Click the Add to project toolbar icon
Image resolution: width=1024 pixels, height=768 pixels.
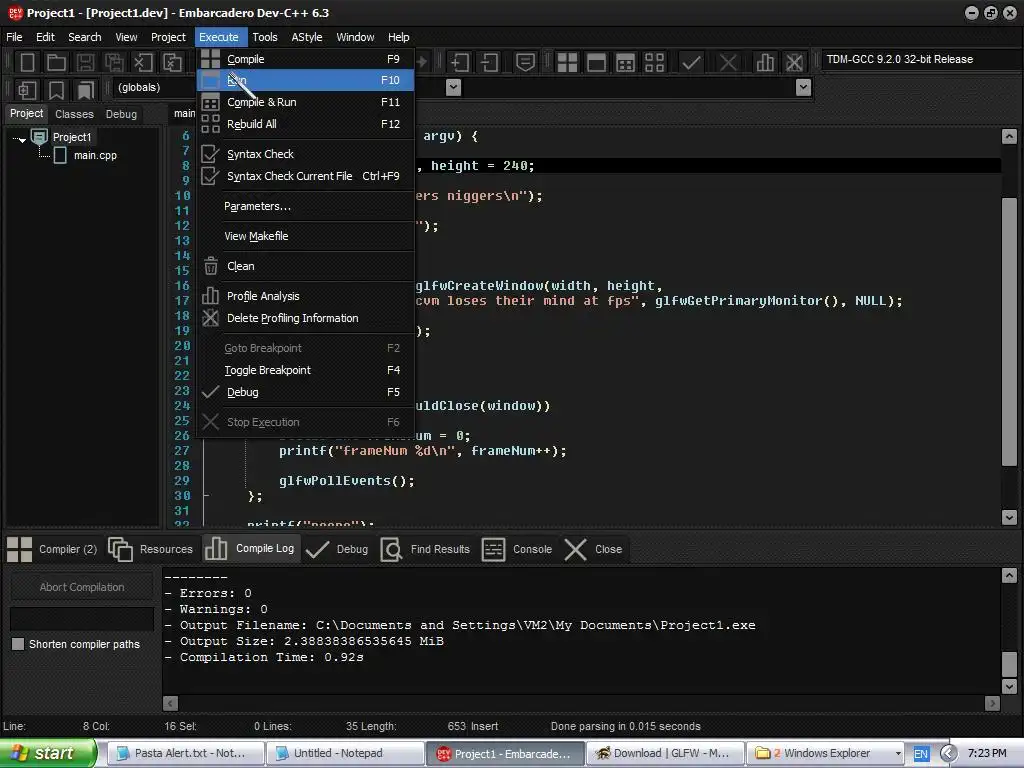[460, 63]
